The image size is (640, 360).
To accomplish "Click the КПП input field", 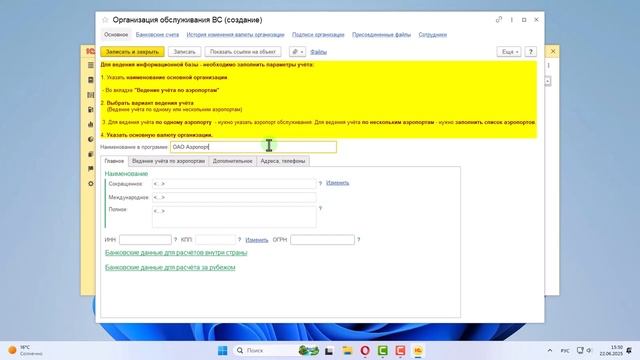I will click(x=215, y=240).
